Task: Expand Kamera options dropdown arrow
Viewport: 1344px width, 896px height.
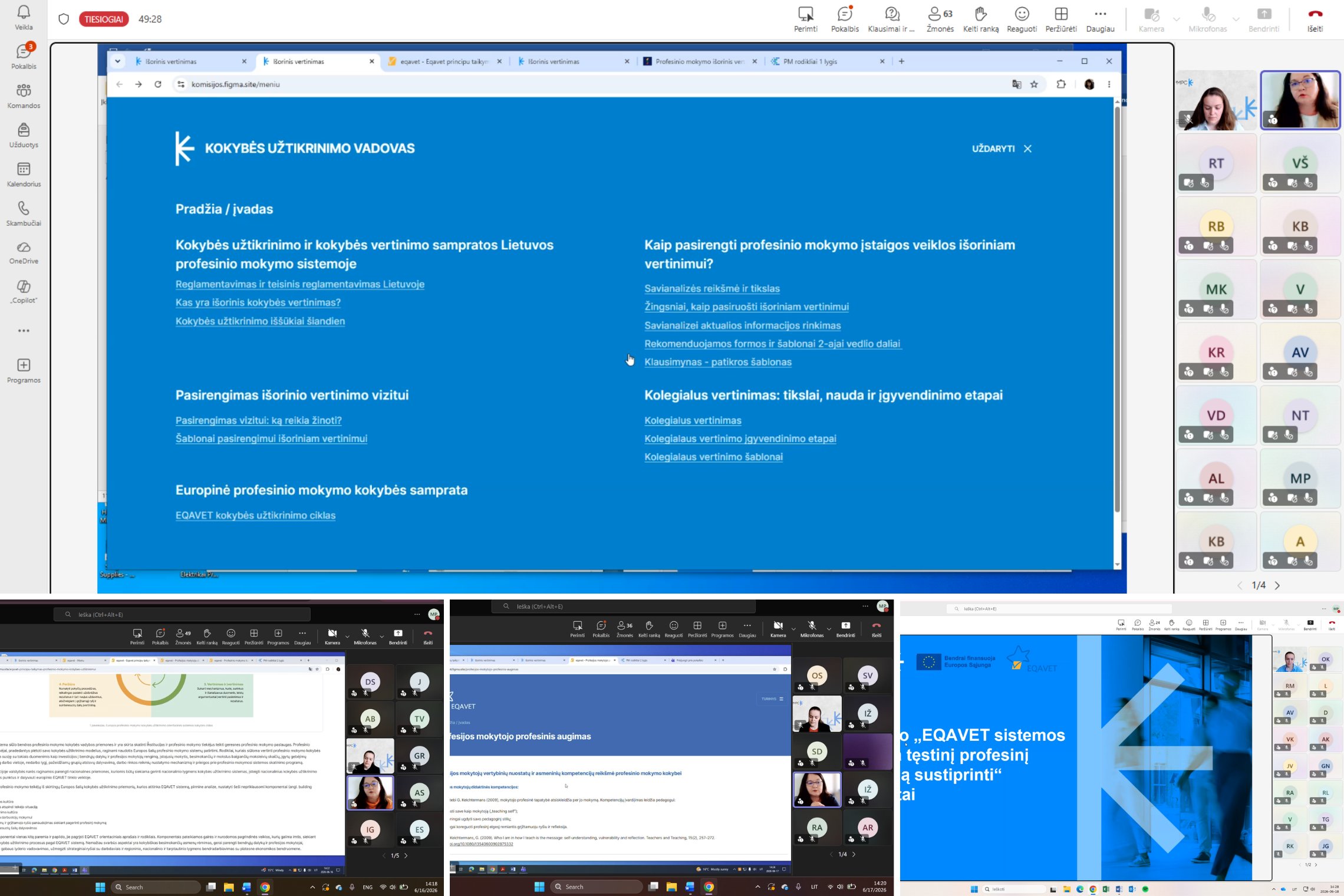Action: click(x=1176, y=19)
